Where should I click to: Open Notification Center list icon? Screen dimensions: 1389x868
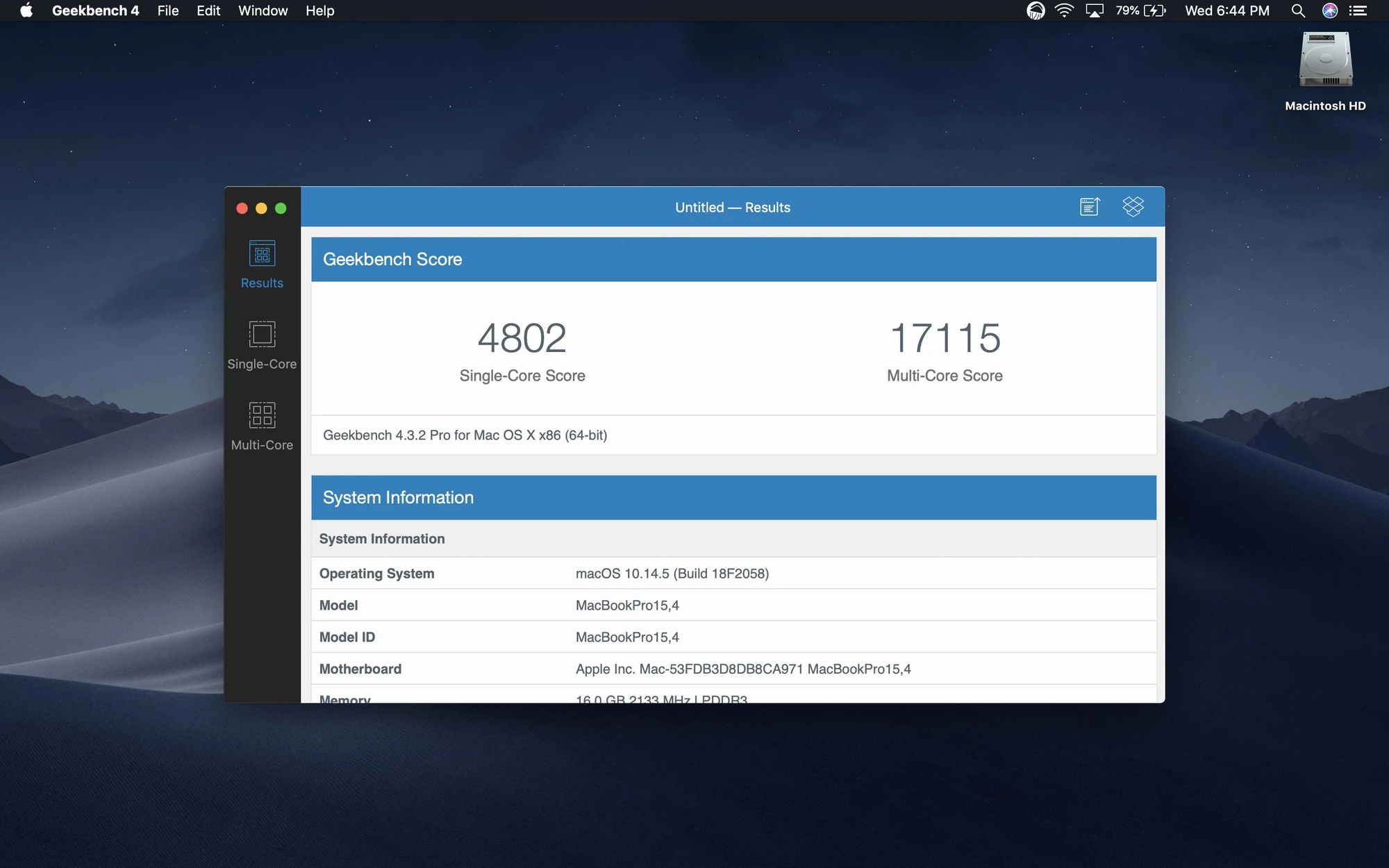(x=1358, y=10)
